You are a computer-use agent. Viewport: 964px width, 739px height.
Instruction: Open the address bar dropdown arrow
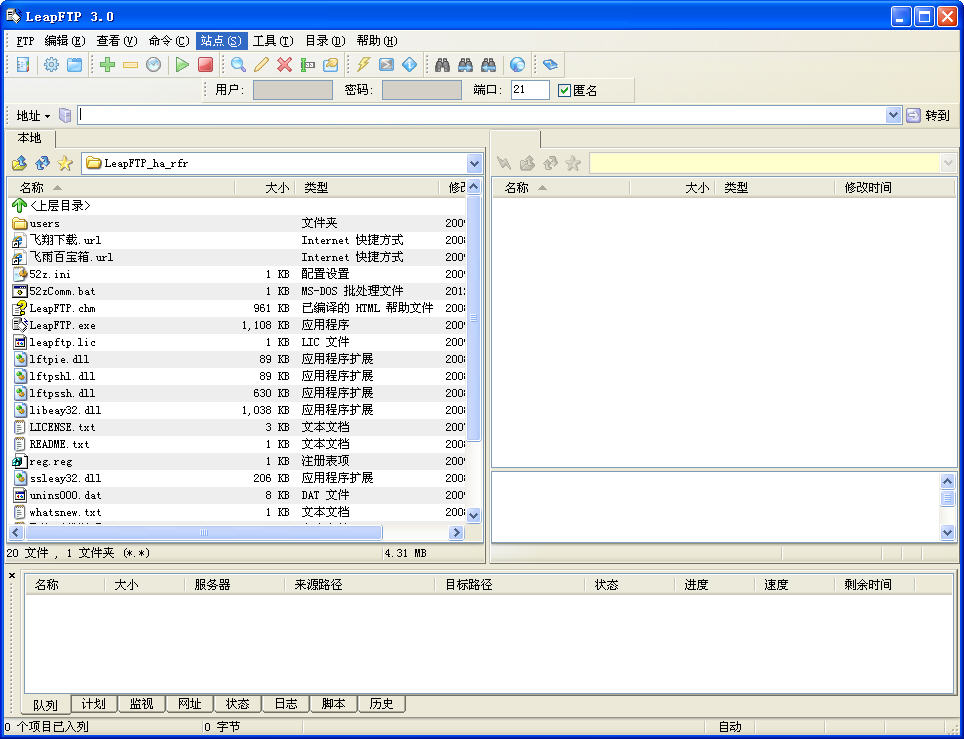[x=893, y=114]
